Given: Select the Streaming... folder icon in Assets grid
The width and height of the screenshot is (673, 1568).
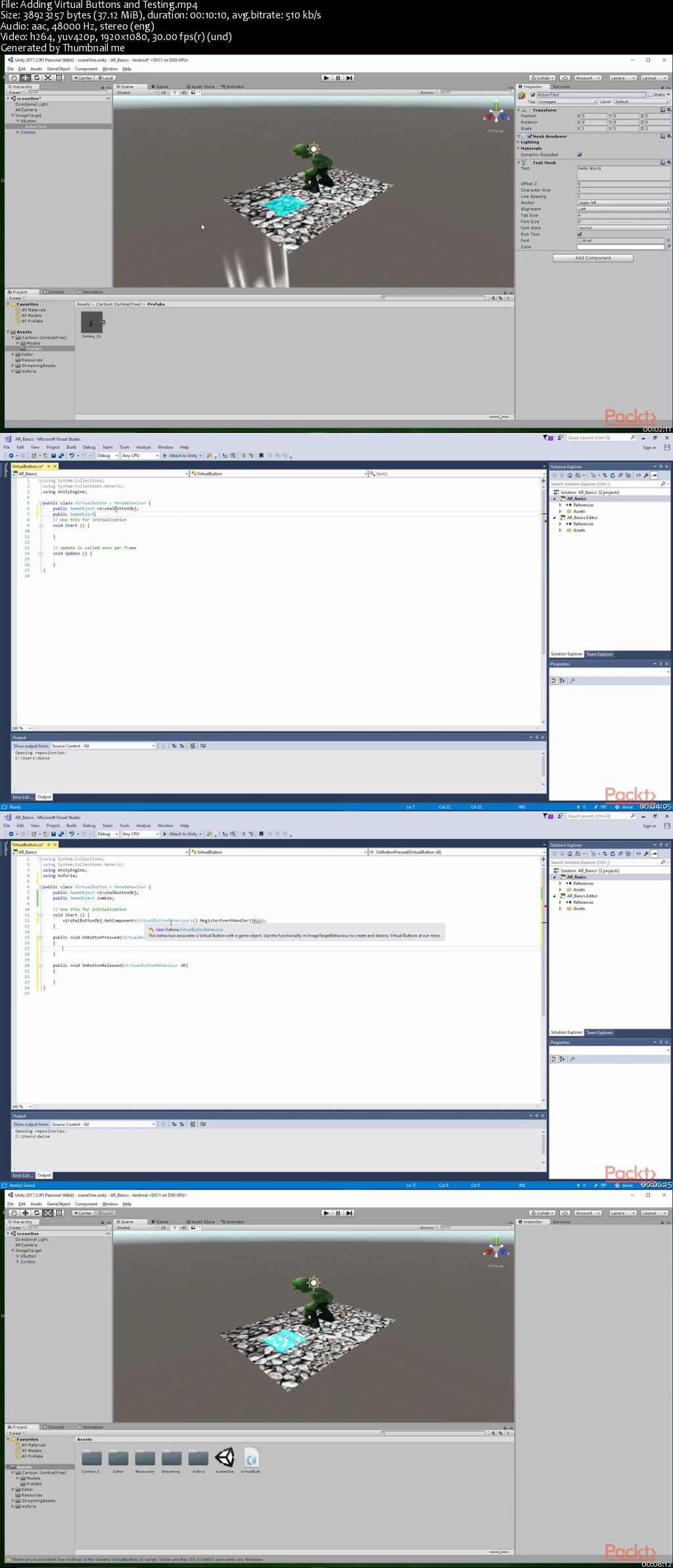Looking at the screenshot, I should coord(172,1458).
